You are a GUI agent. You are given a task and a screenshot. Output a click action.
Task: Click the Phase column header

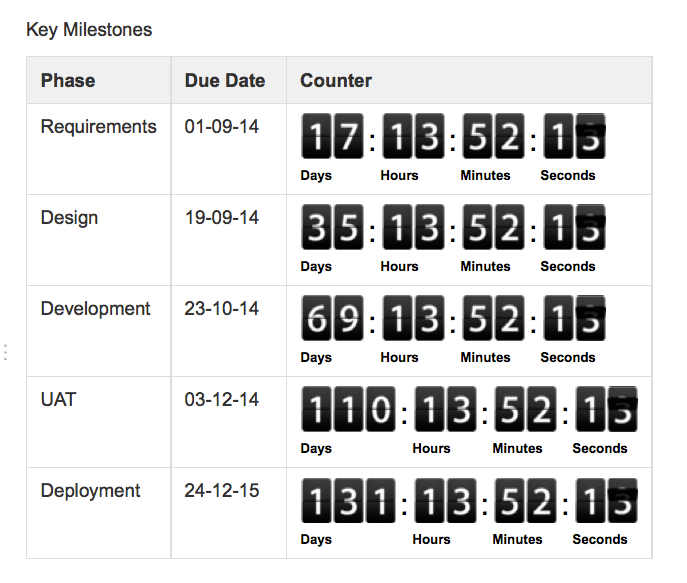68,81
